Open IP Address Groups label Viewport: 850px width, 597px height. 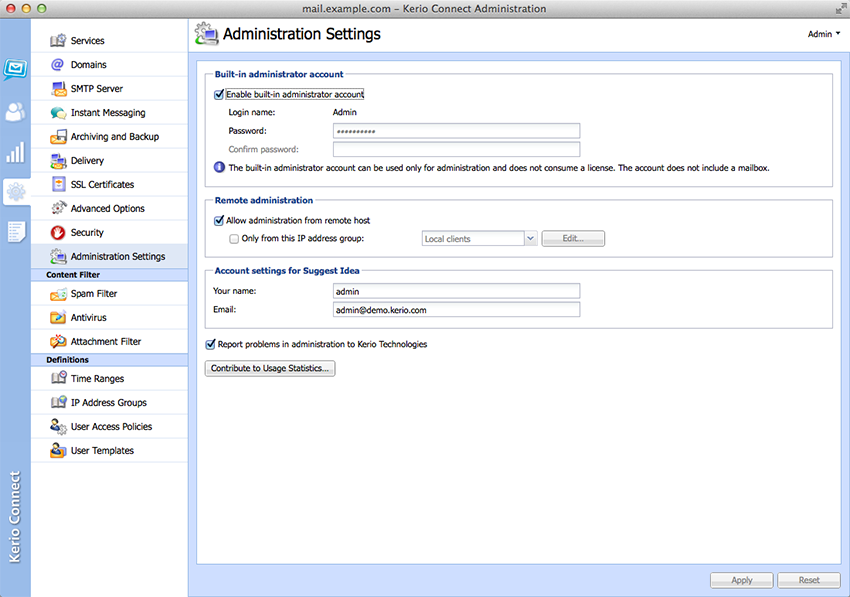(108, 402)
